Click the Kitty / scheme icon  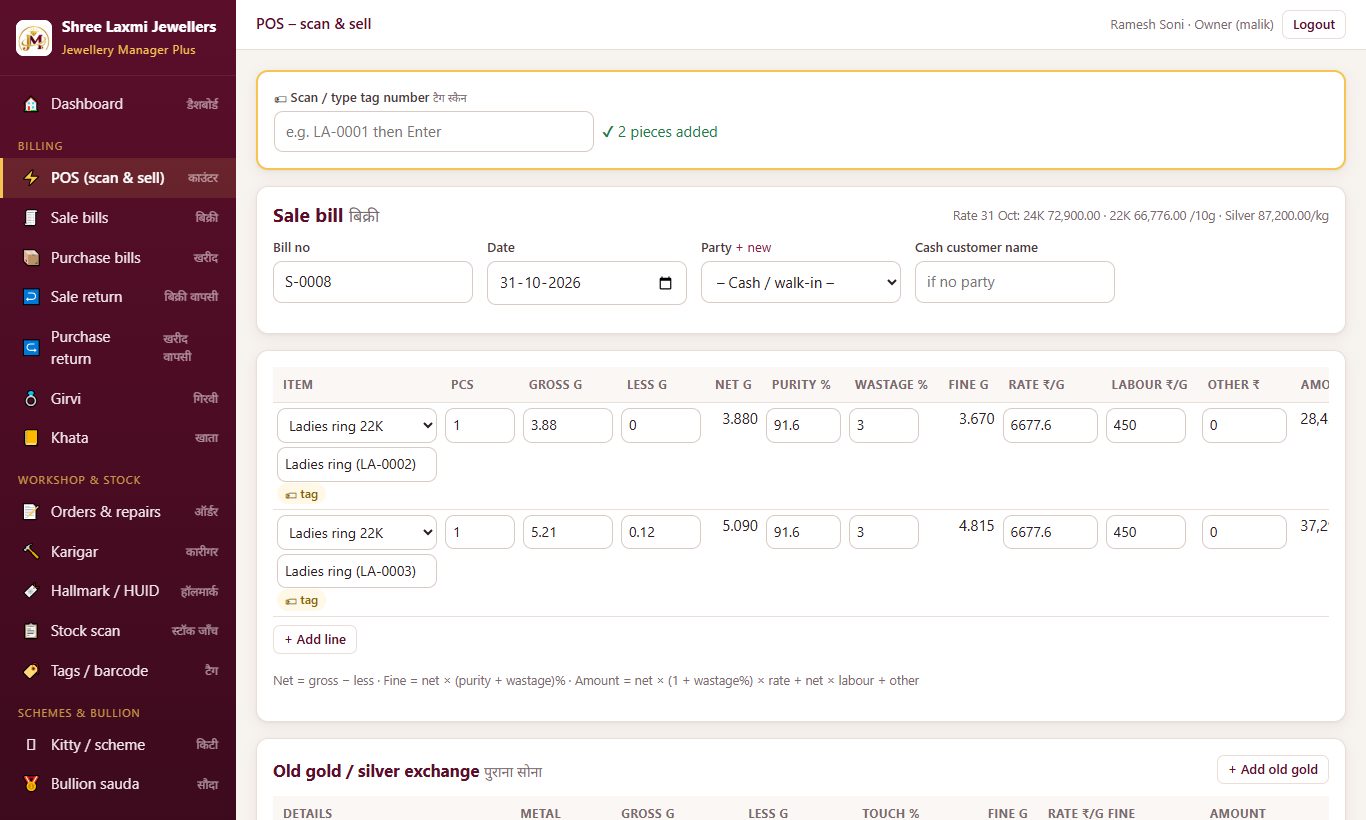(x=31, y=745)
